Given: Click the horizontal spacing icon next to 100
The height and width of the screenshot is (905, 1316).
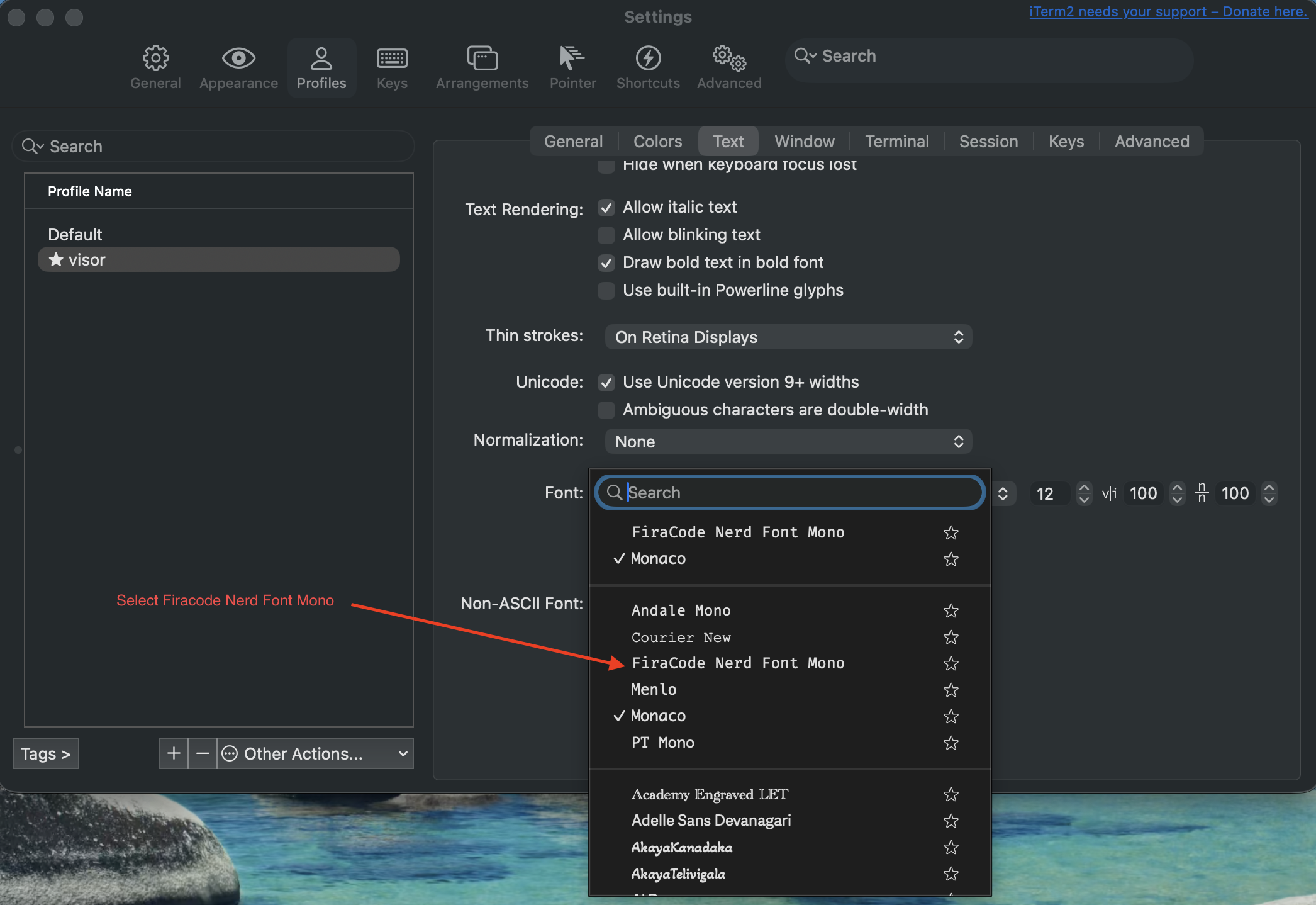Looking at the screenshot, I should pyautogui.click(x=1109, y=493).
